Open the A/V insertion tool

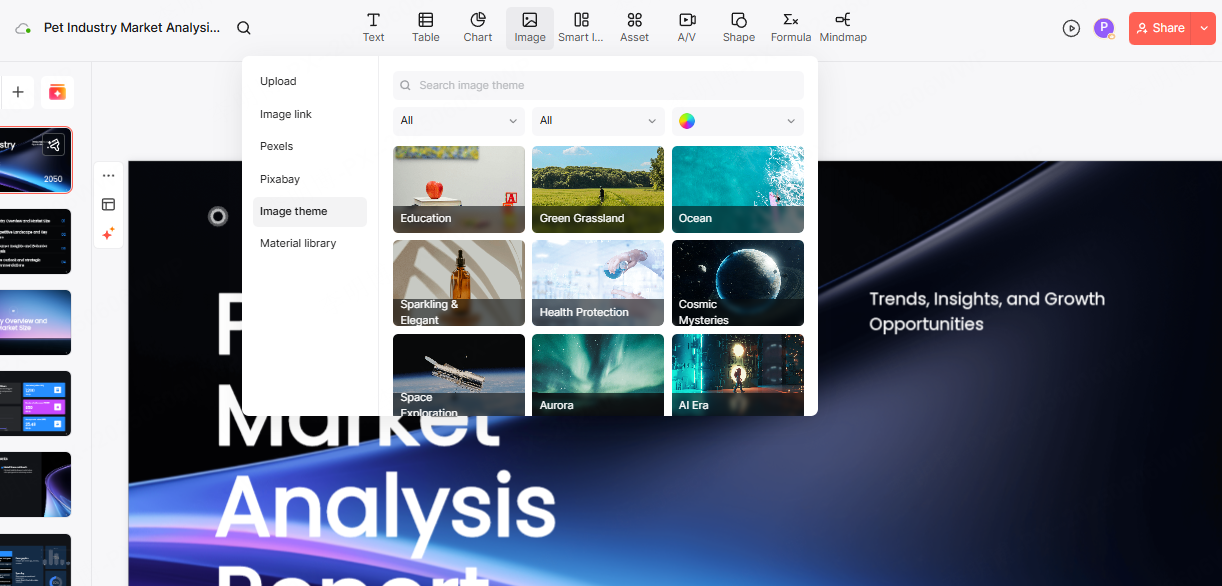pos(687,27)
